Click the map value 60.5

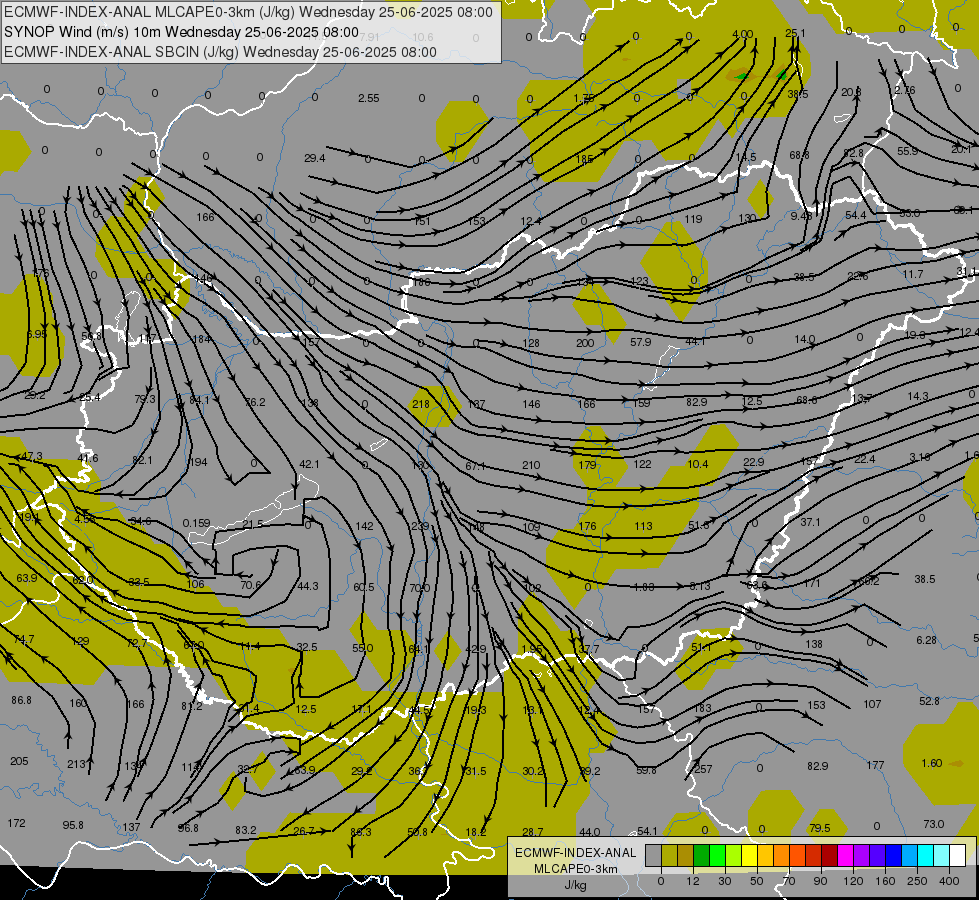pyautogui.click(x=363, y=587)
